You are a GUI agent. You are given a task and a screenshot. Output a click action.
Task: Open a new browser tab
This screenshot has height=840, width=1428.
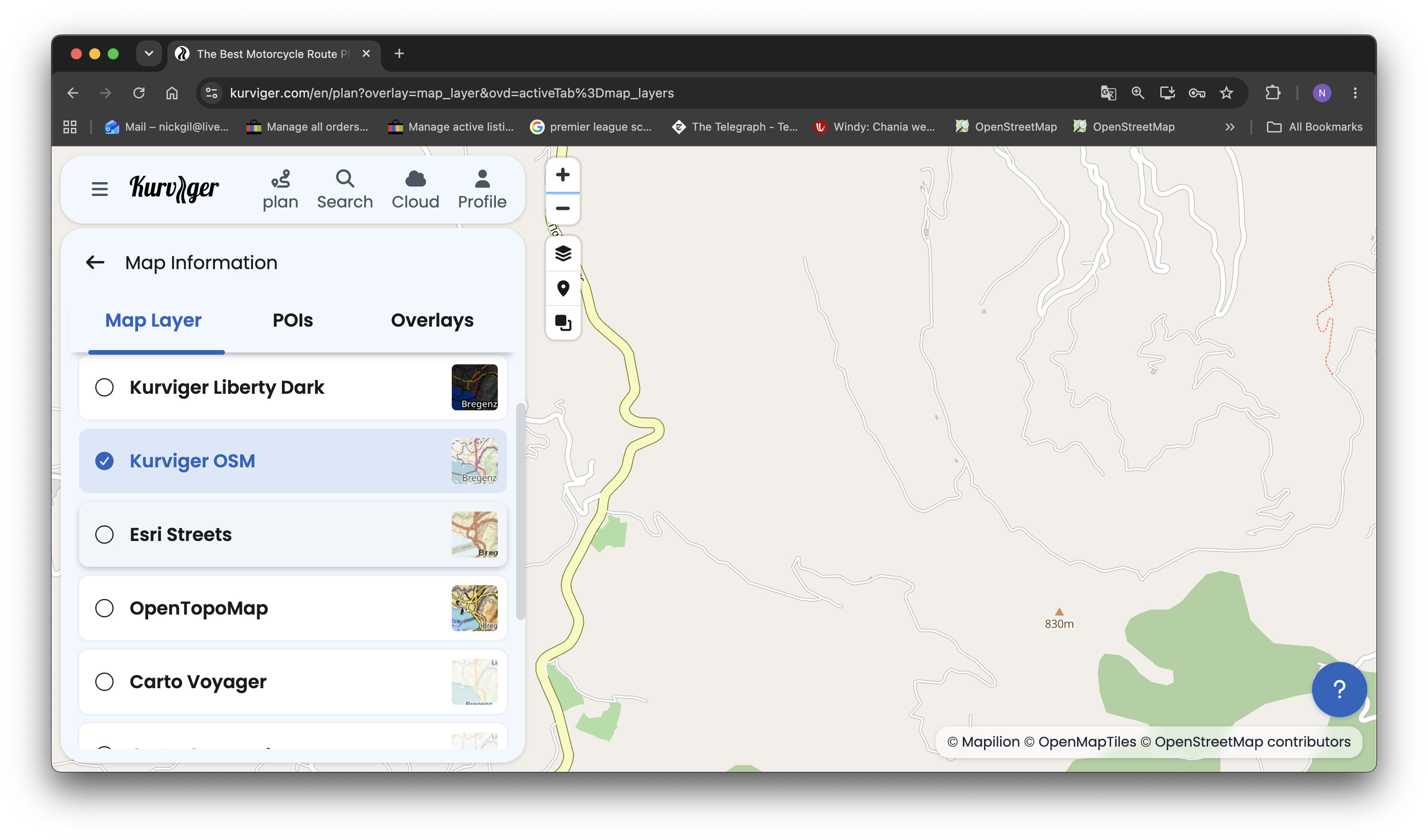[x=399, y=54]
